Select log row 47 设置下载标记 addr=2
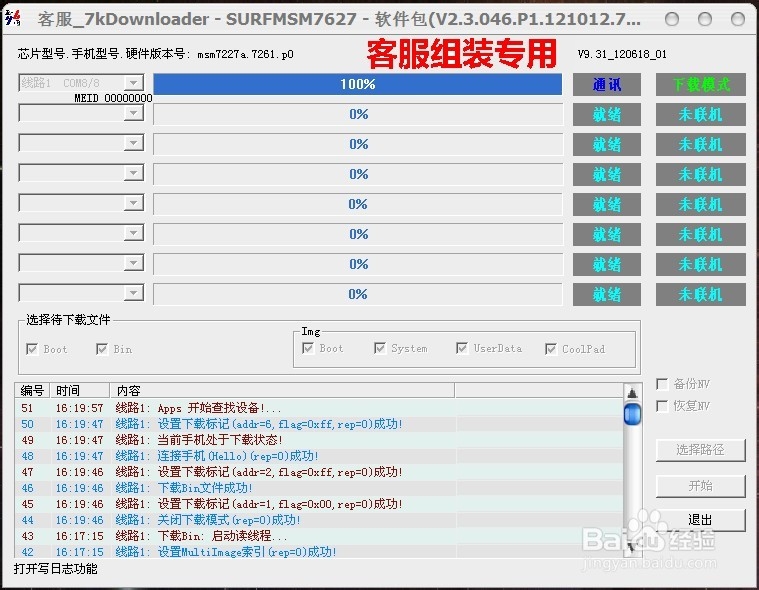 [x=319, y=472]
